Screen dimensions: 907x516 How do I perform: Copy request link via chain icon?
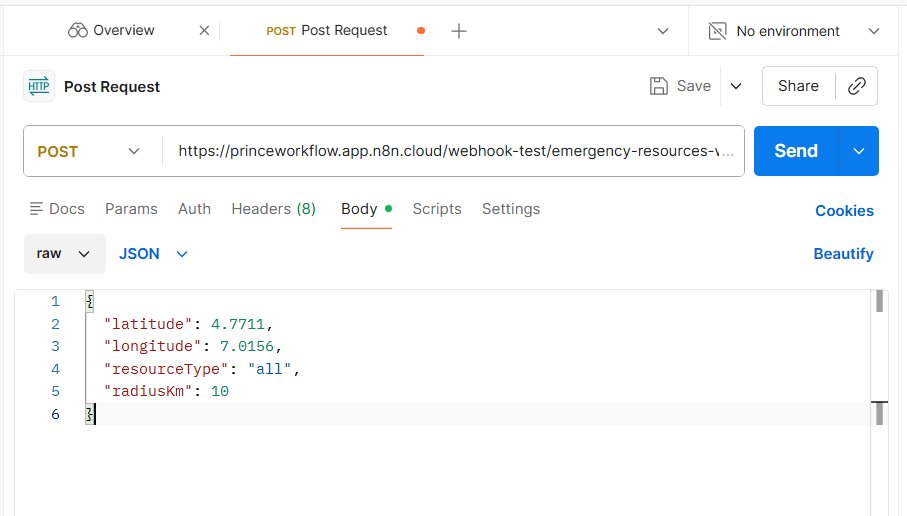click(x=857, y=86)
